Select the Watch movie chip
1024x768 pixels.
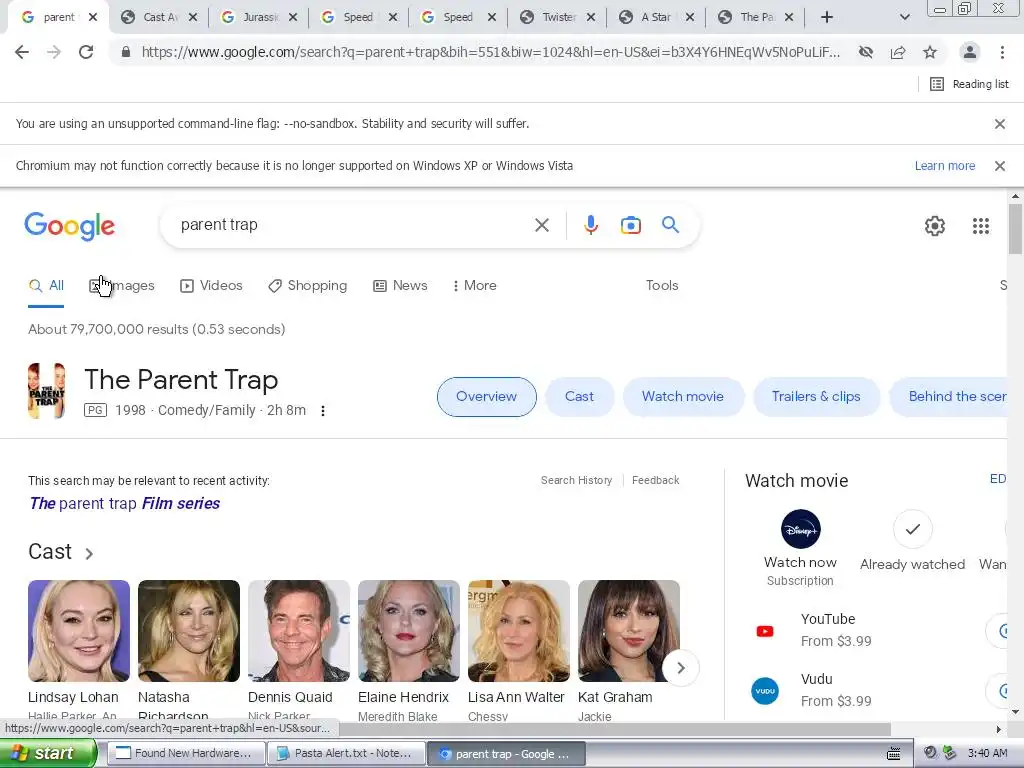(682, 396)
